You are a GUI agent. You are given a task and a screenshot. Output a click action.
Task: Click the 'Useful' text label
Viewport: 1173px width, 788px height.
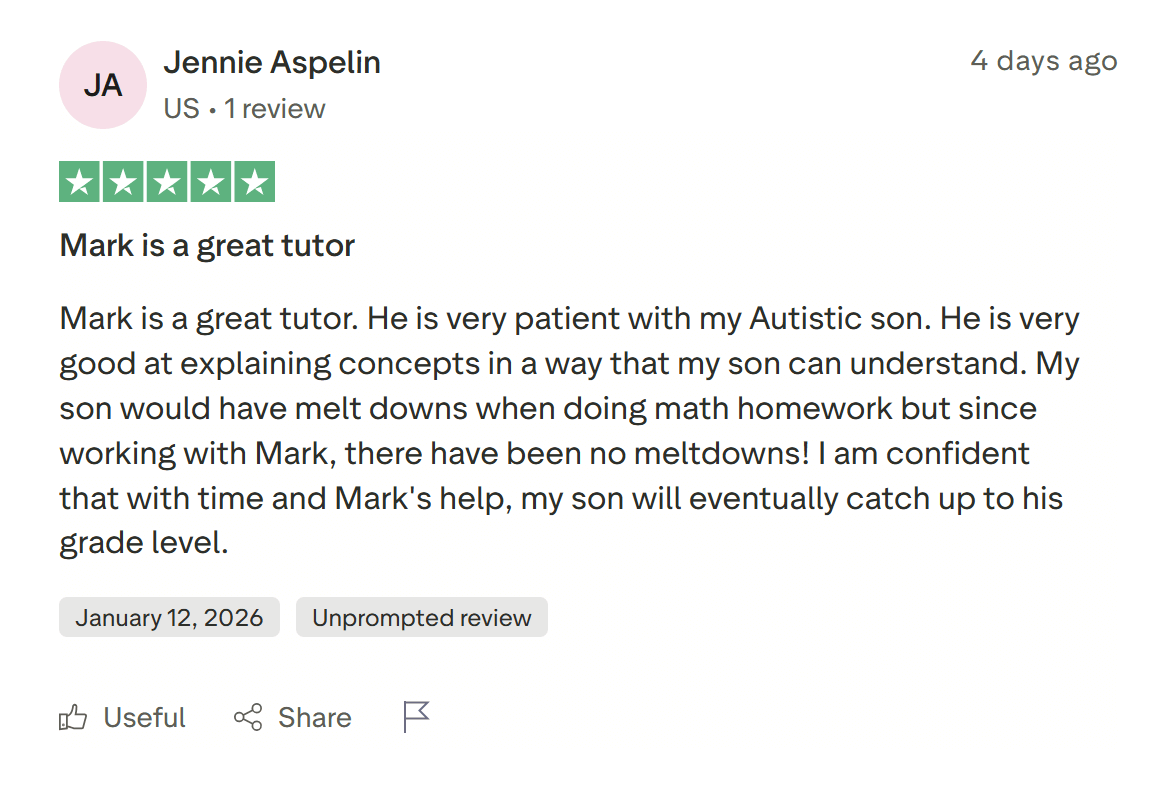pyautogui.click(x=143, y=717)
